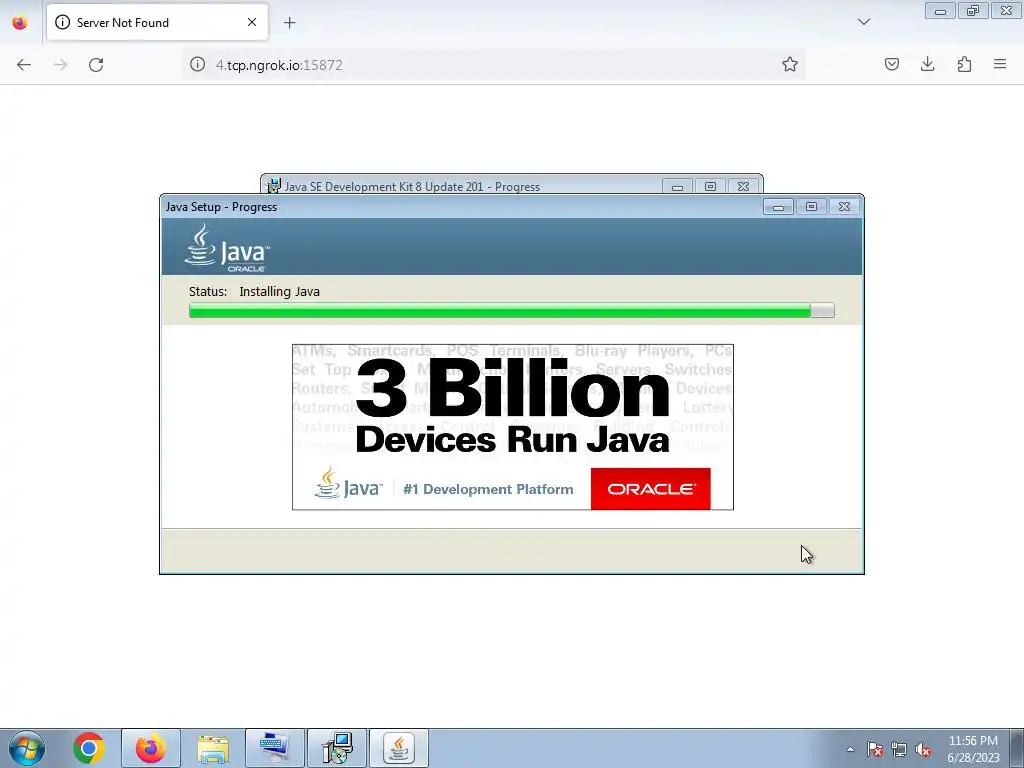Viewport: 1024px width, 768px height.
Task: Select the Server Not Found tab
Action: [x=157, y=22]
